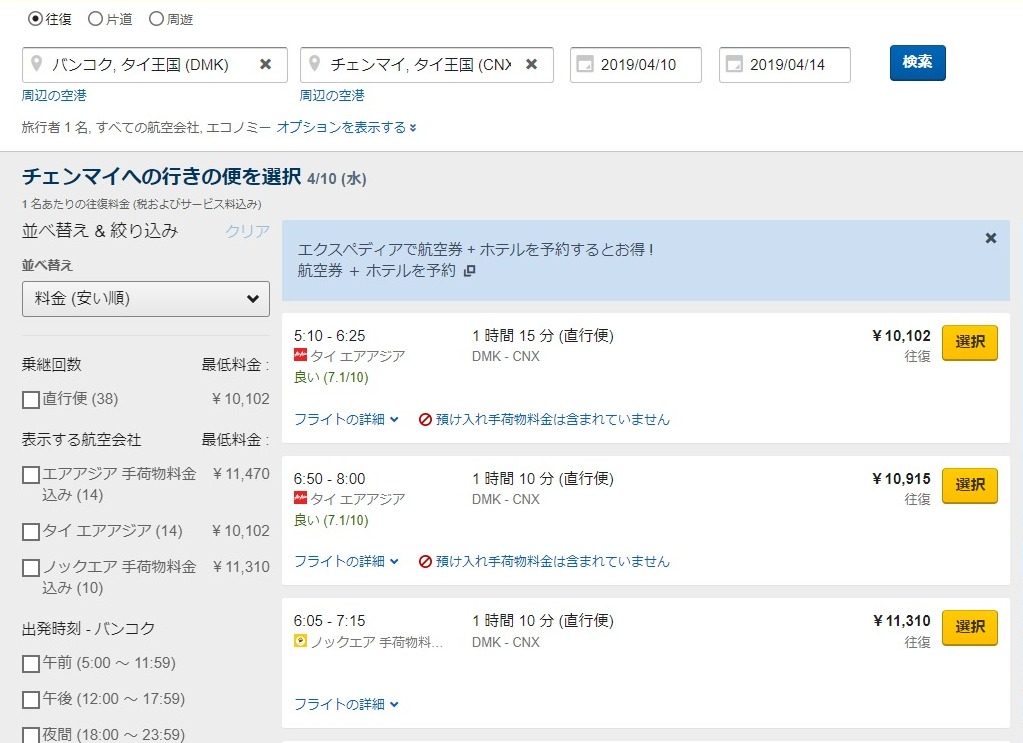Check the 直行便 (38) filter checkbox
1023x743 pixels.
pyautogui.click(x=31, y=399)
